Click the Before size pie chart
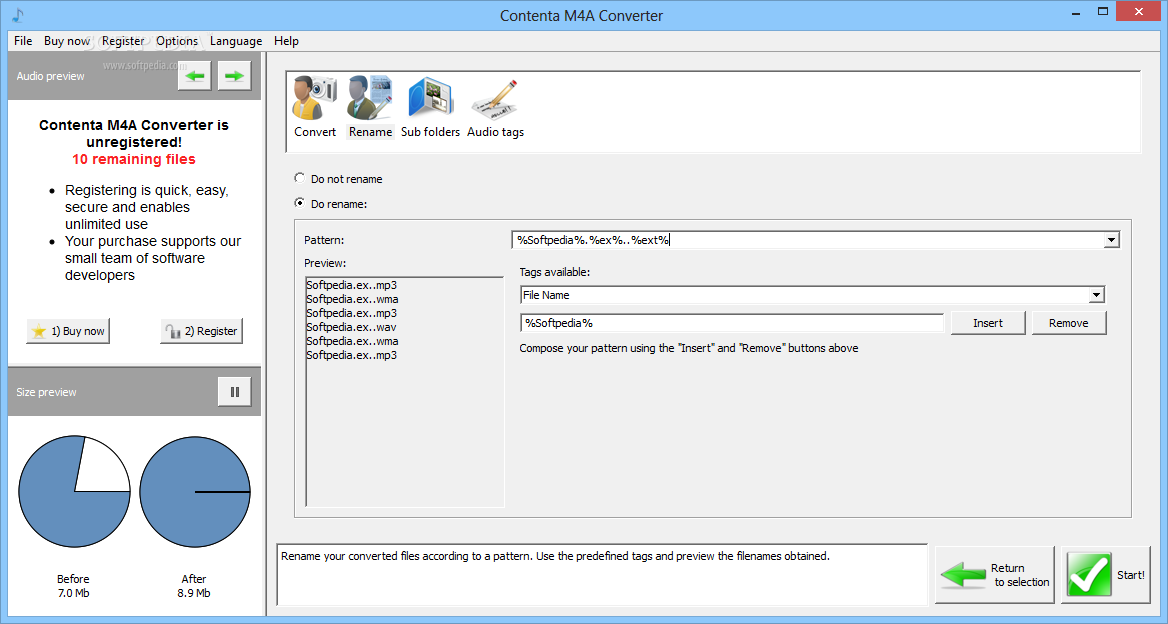The width and height of the screenshot is (1168, 624). pyautogui.click(x=74, y=491)
